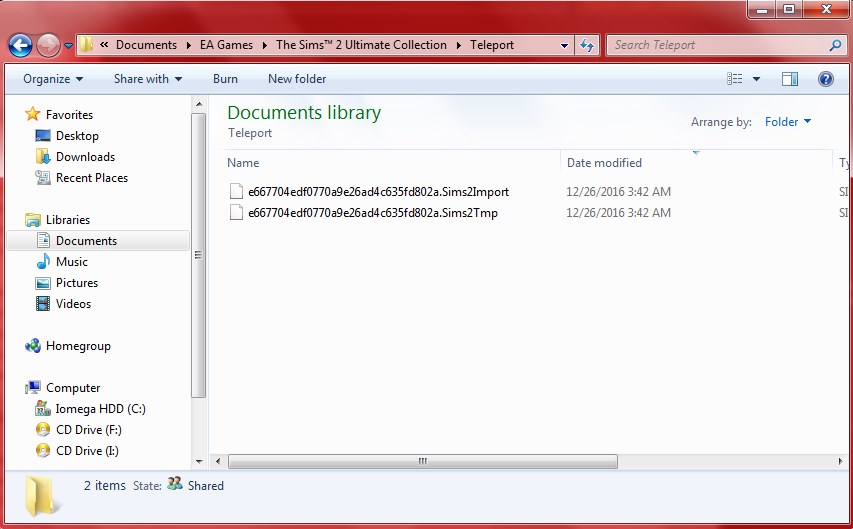The image size is (853, 529).
Task: Select Libraries in the navigation pane
Action: click(x=68, y=220)
